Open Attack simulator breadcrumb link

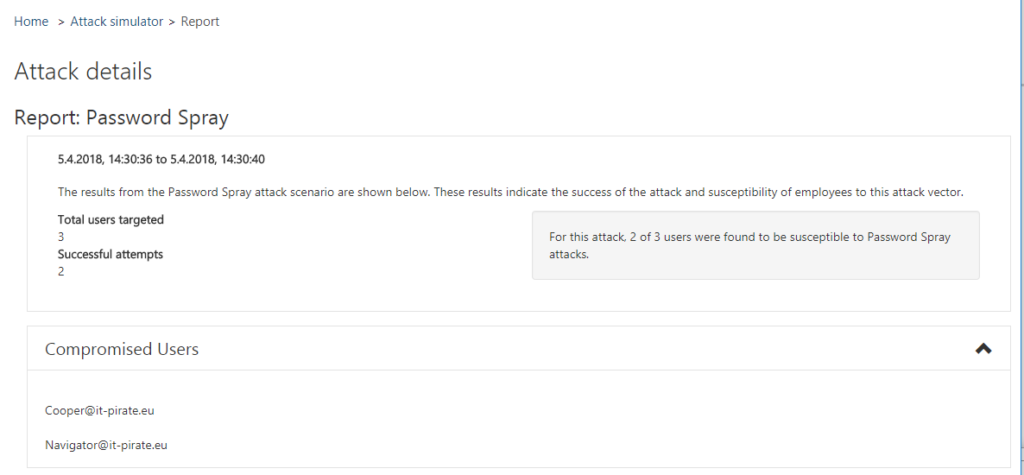pyautogui.click(x=117, y=22)
